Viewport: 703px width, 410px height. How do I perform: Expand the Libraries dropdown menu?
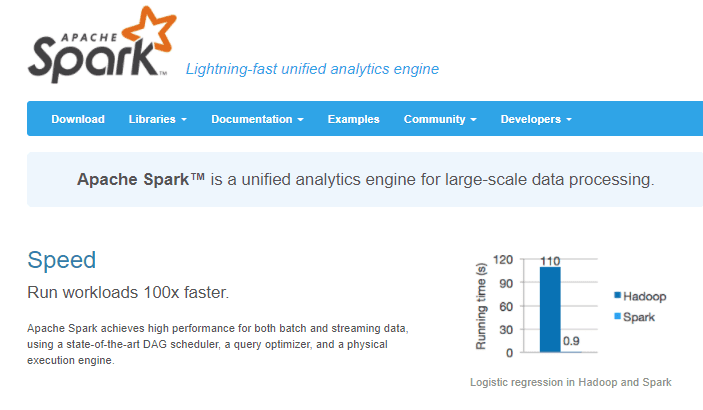point(157,119)
